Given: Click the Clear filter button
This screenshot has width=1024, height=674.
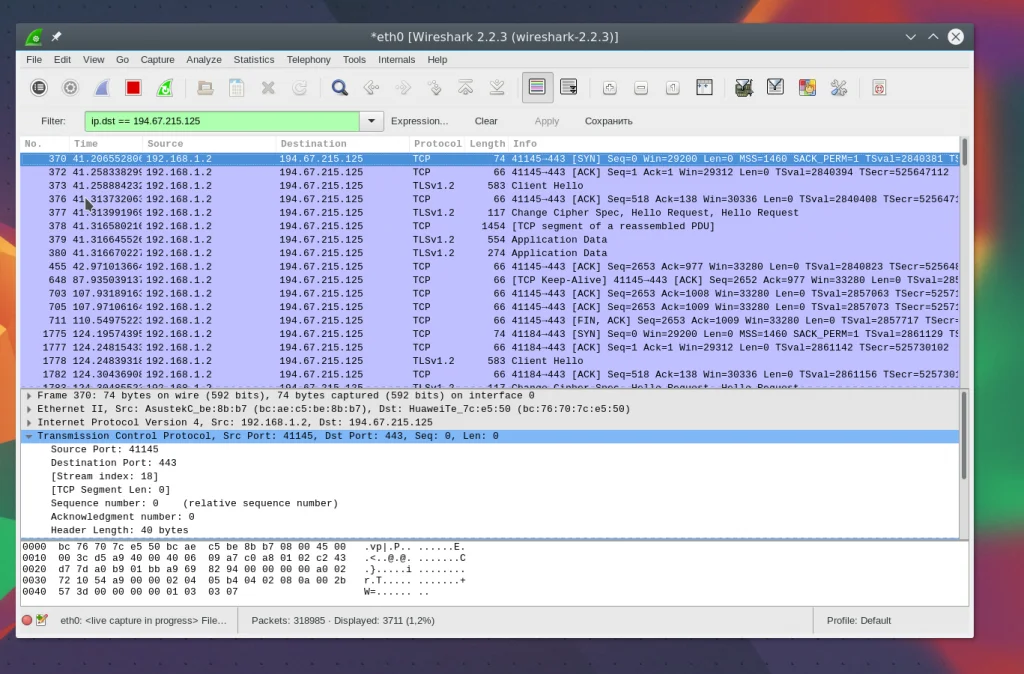Looking at the screenshot, I should (x=486, y=121).
